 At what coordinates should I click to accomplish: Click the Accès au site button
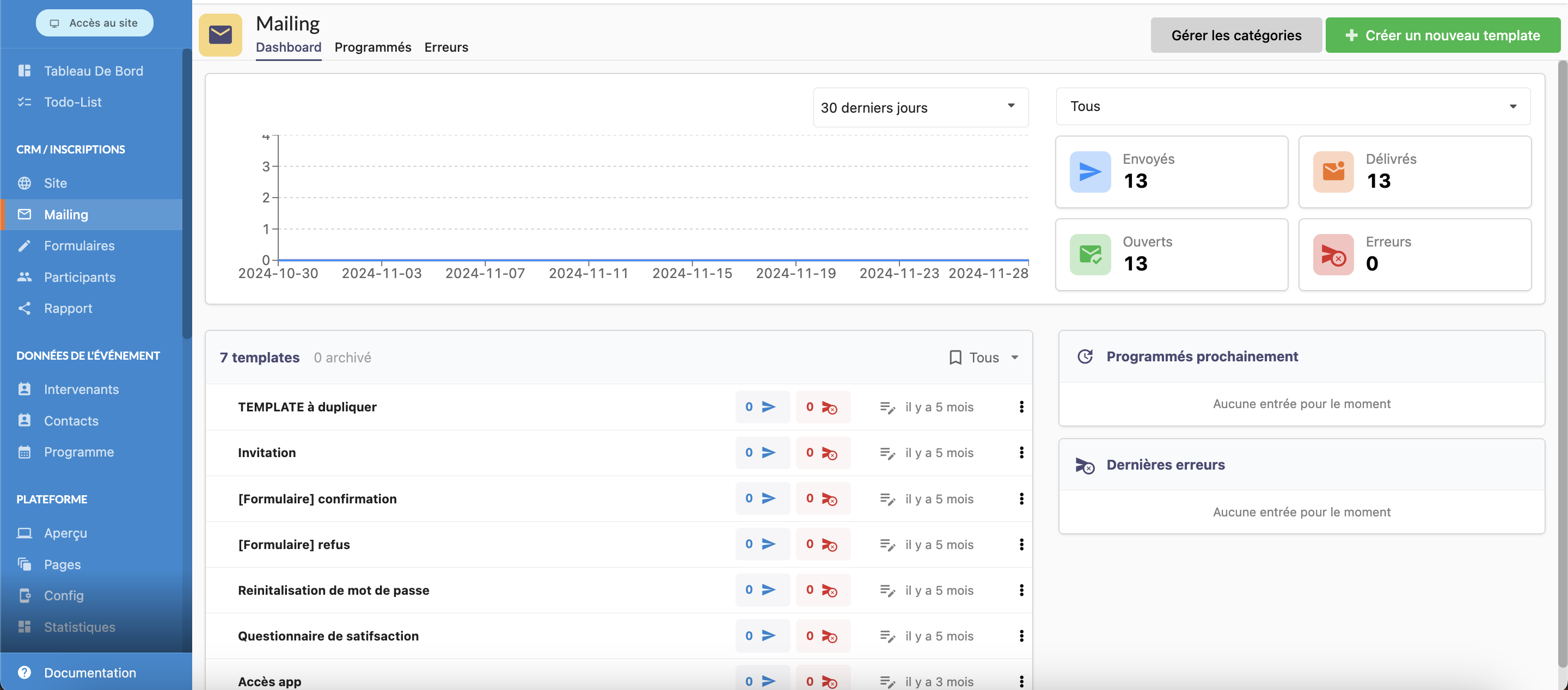pyautogui.click(x=94, y=23)
